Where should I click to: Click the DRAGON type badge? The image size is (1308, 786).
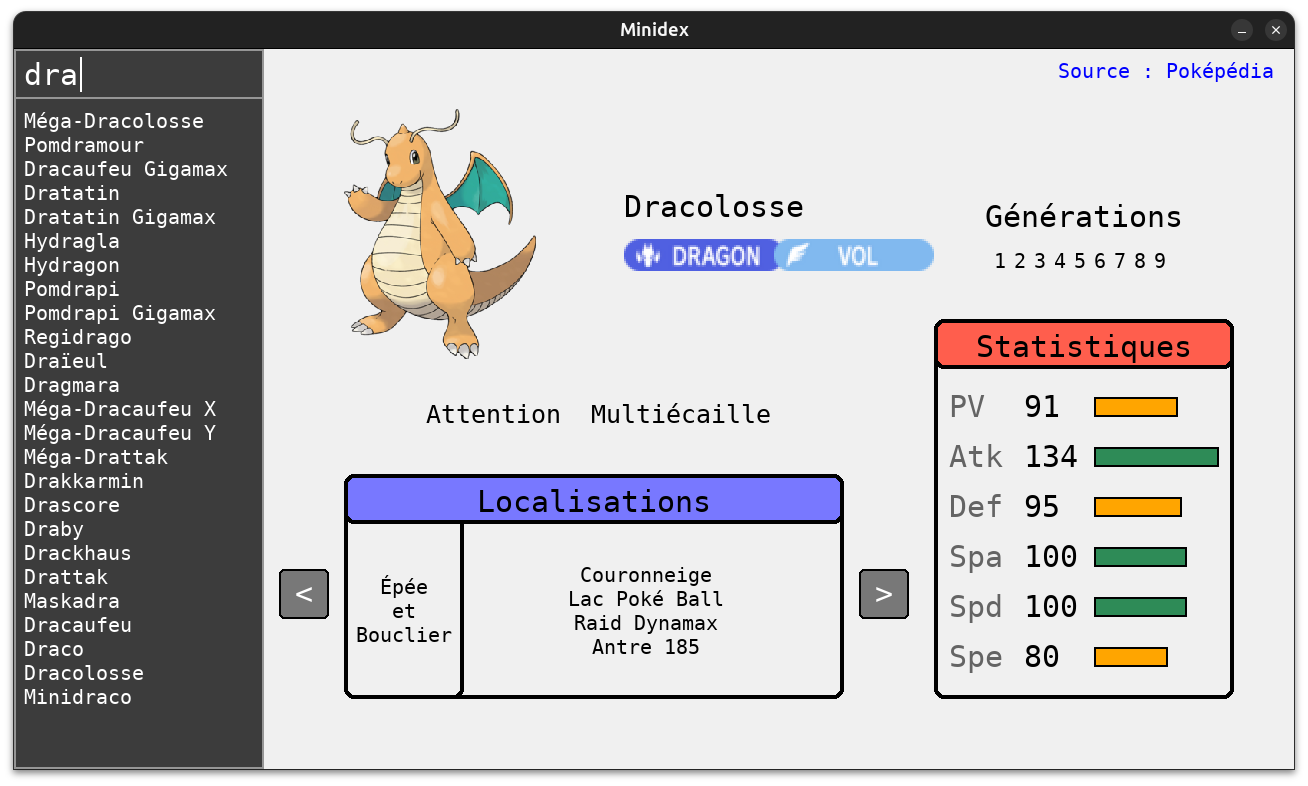702,255
